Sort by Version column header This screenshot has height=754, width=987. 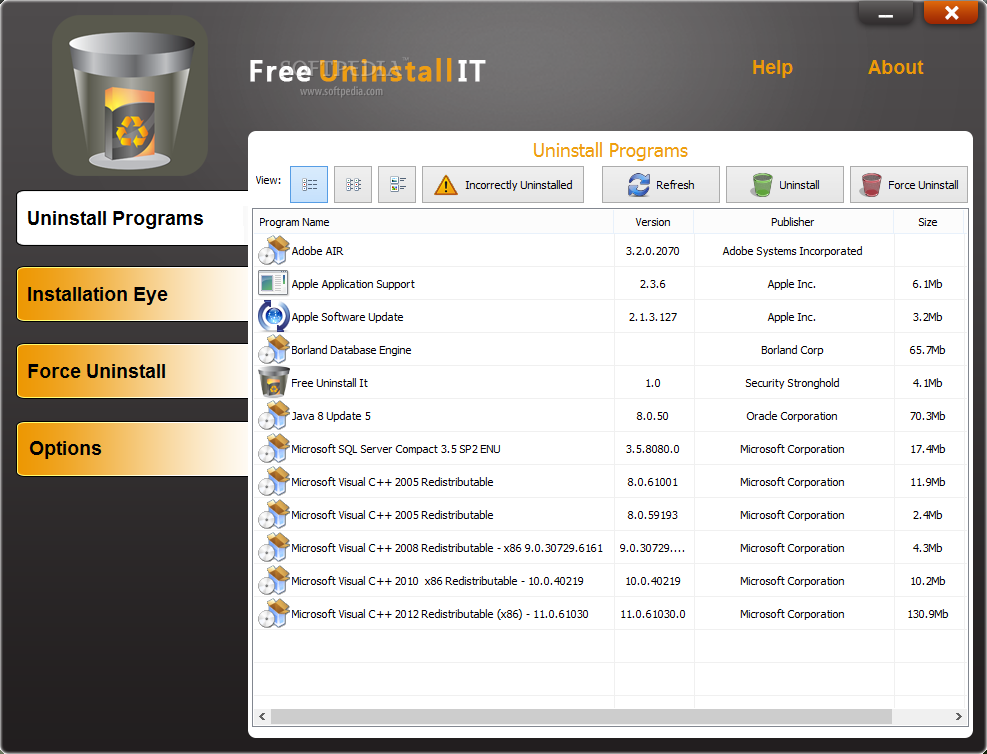(653, 222)
